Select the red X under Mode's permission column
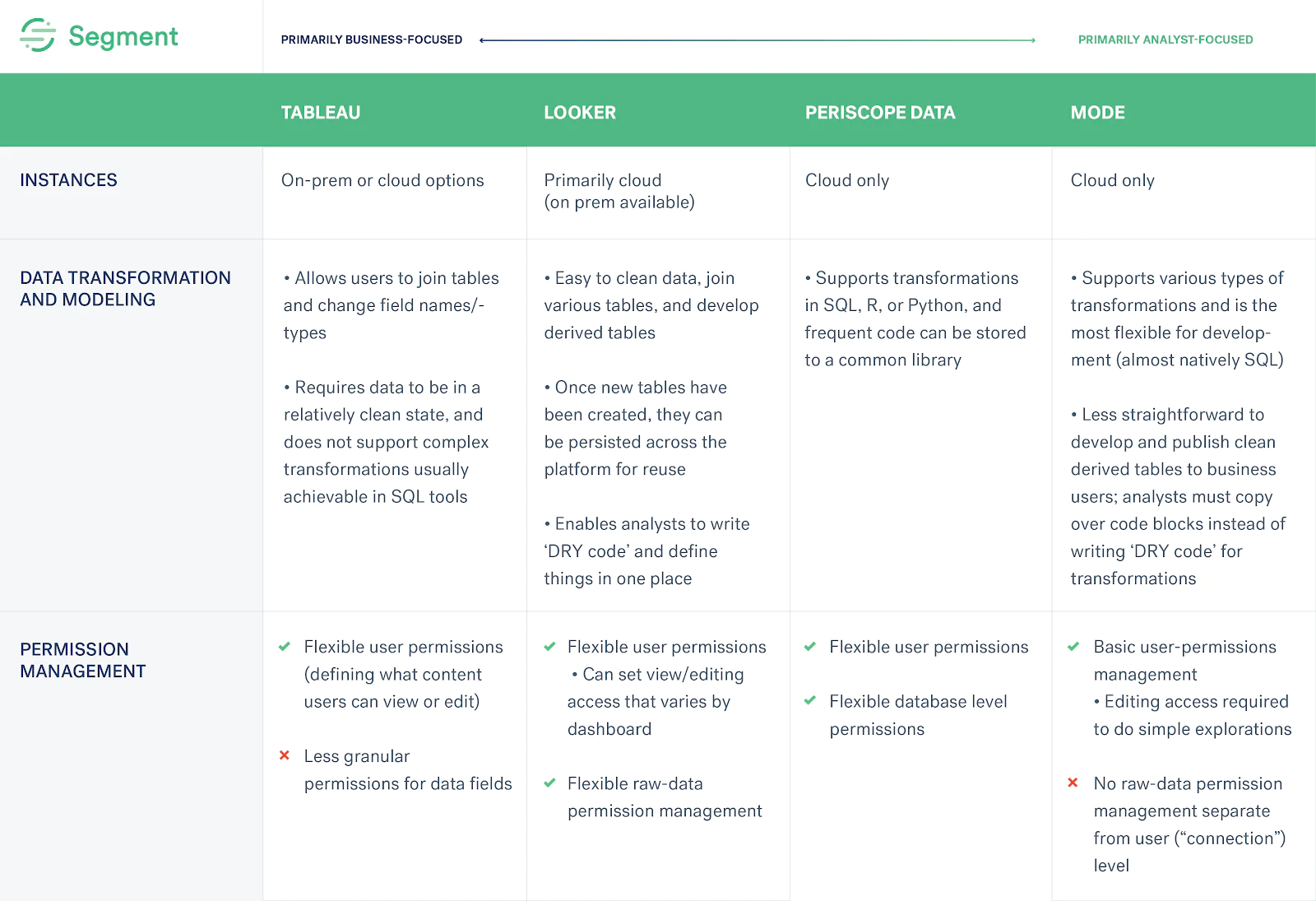 pyautogui.click(x=1073, y=784)
